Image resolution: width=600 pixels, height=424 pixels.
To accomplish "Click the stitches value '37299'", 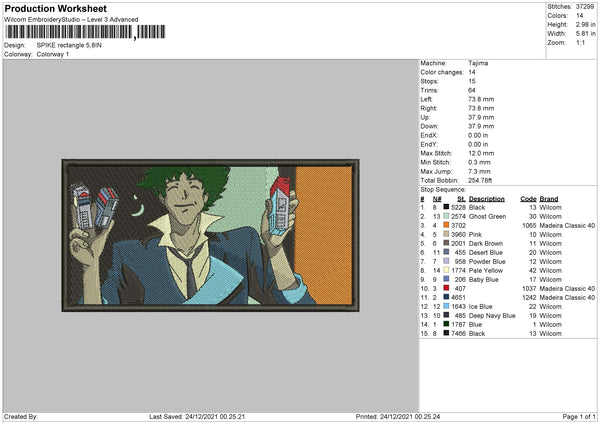I will 585,7.
